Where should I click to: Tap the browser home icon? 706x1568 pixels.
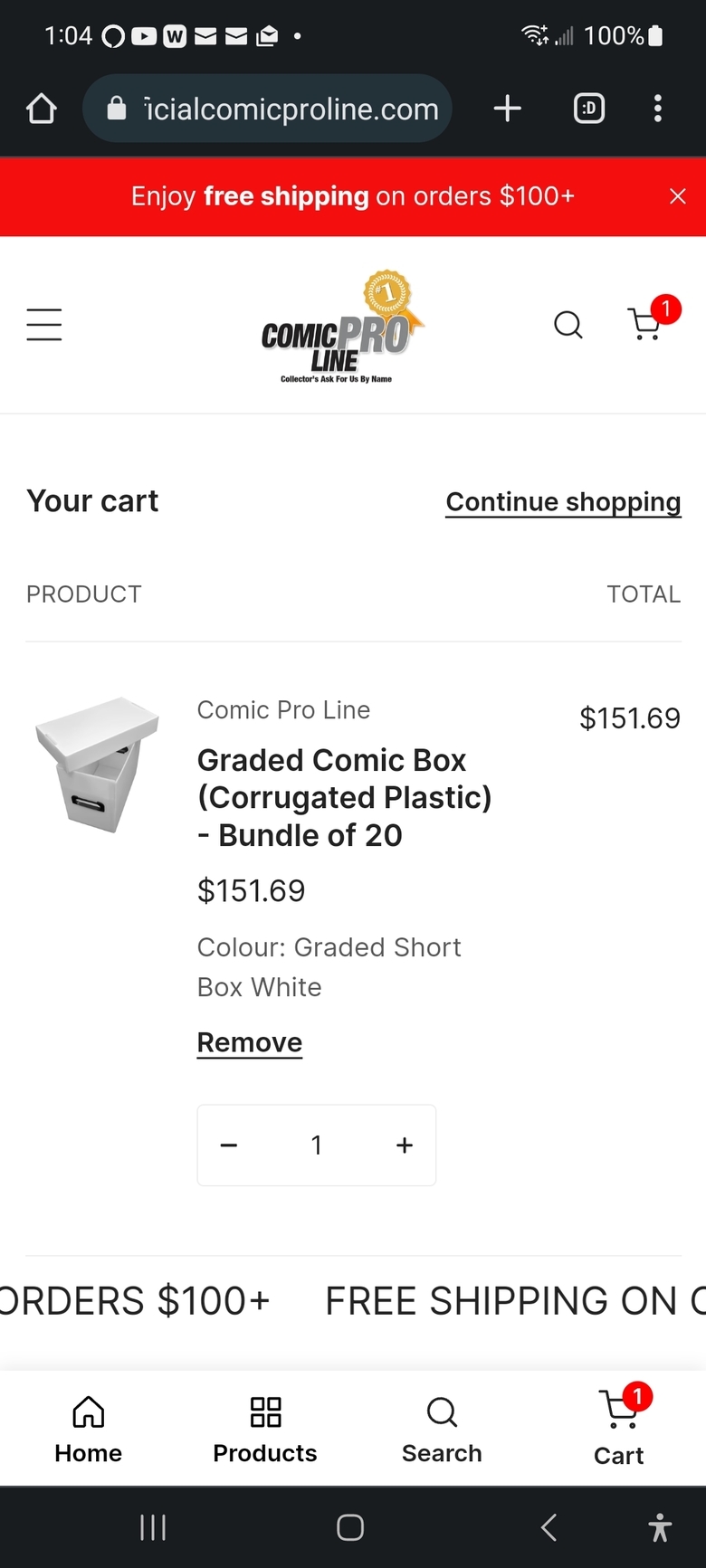42,109
